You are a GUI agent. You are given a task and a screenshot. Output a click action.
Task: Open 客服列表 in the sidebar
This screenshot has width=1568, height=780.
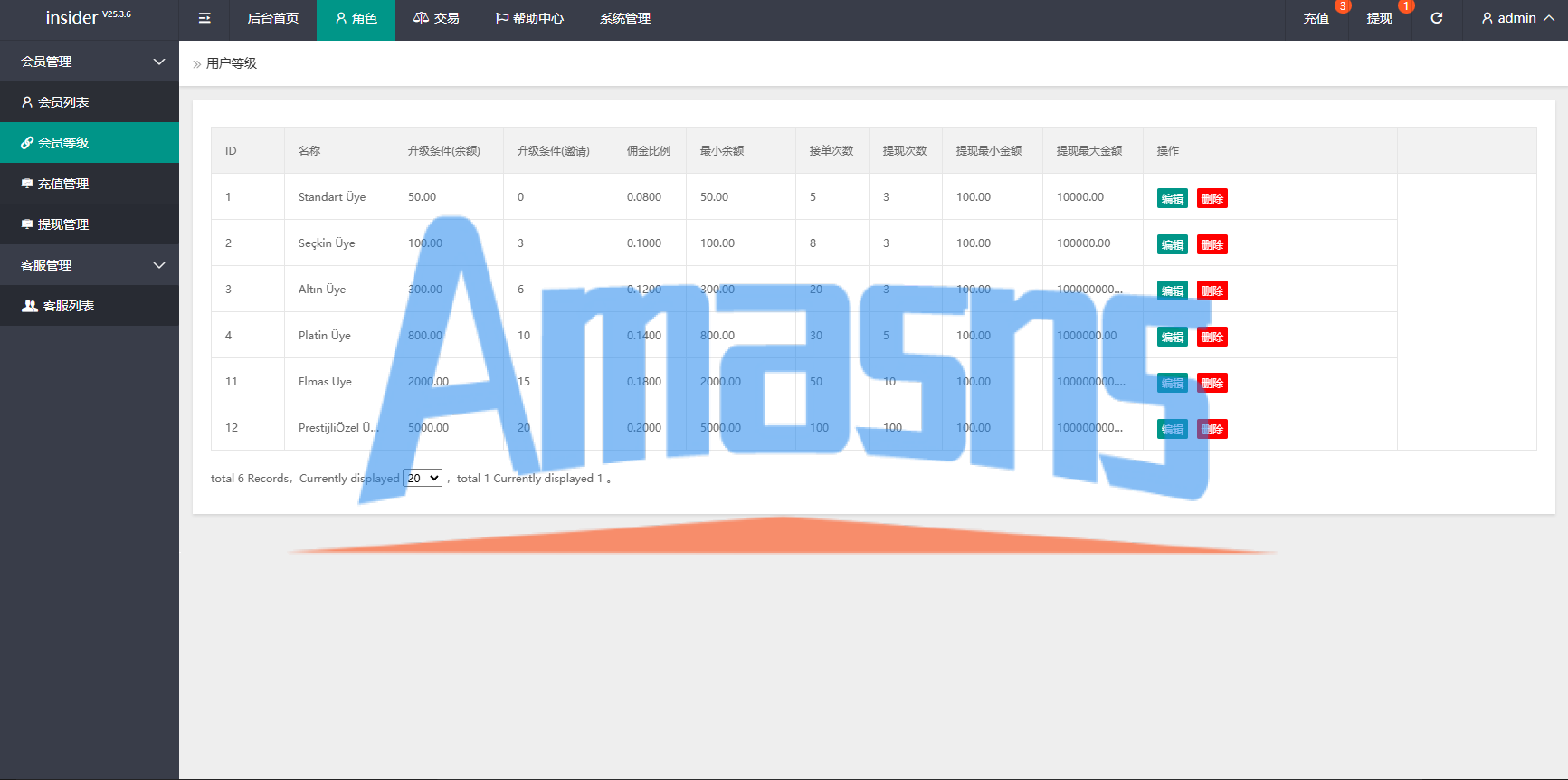click(x=90, y=306)
